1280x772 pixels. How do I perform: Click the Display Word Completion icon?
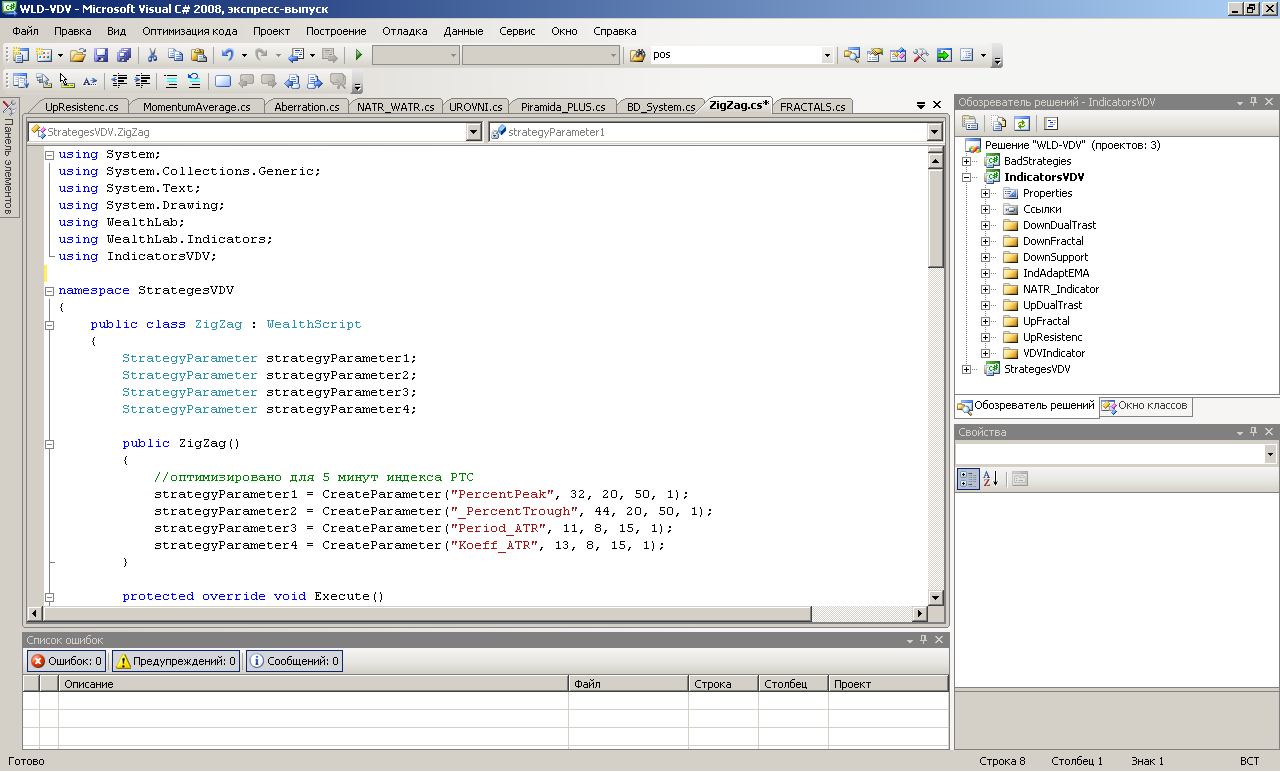click(x=90, y=81)
